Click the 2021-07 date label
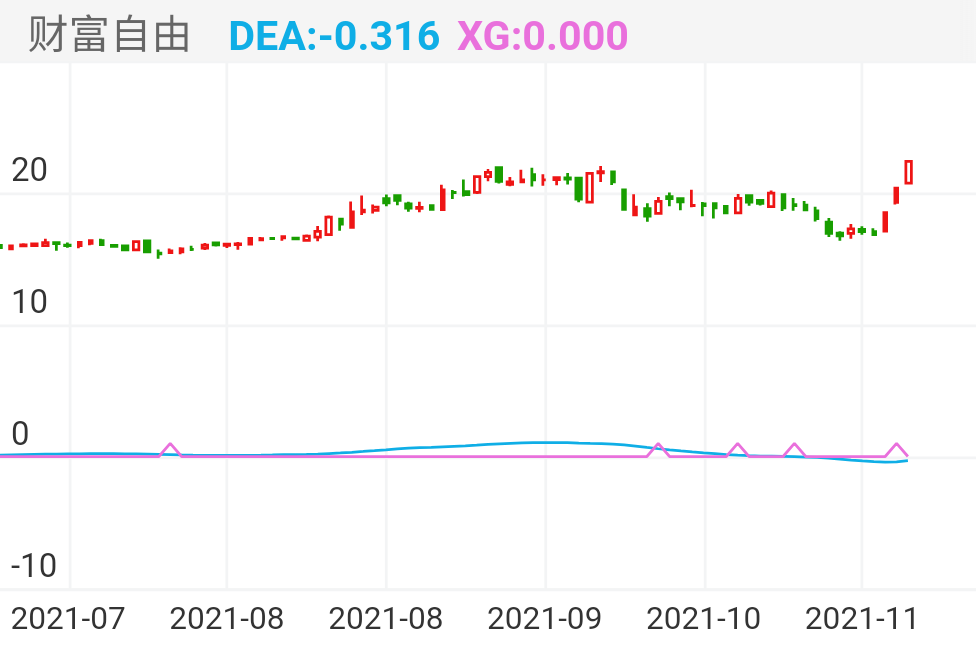This screenshot has height=649, width=976. (68, 619)
